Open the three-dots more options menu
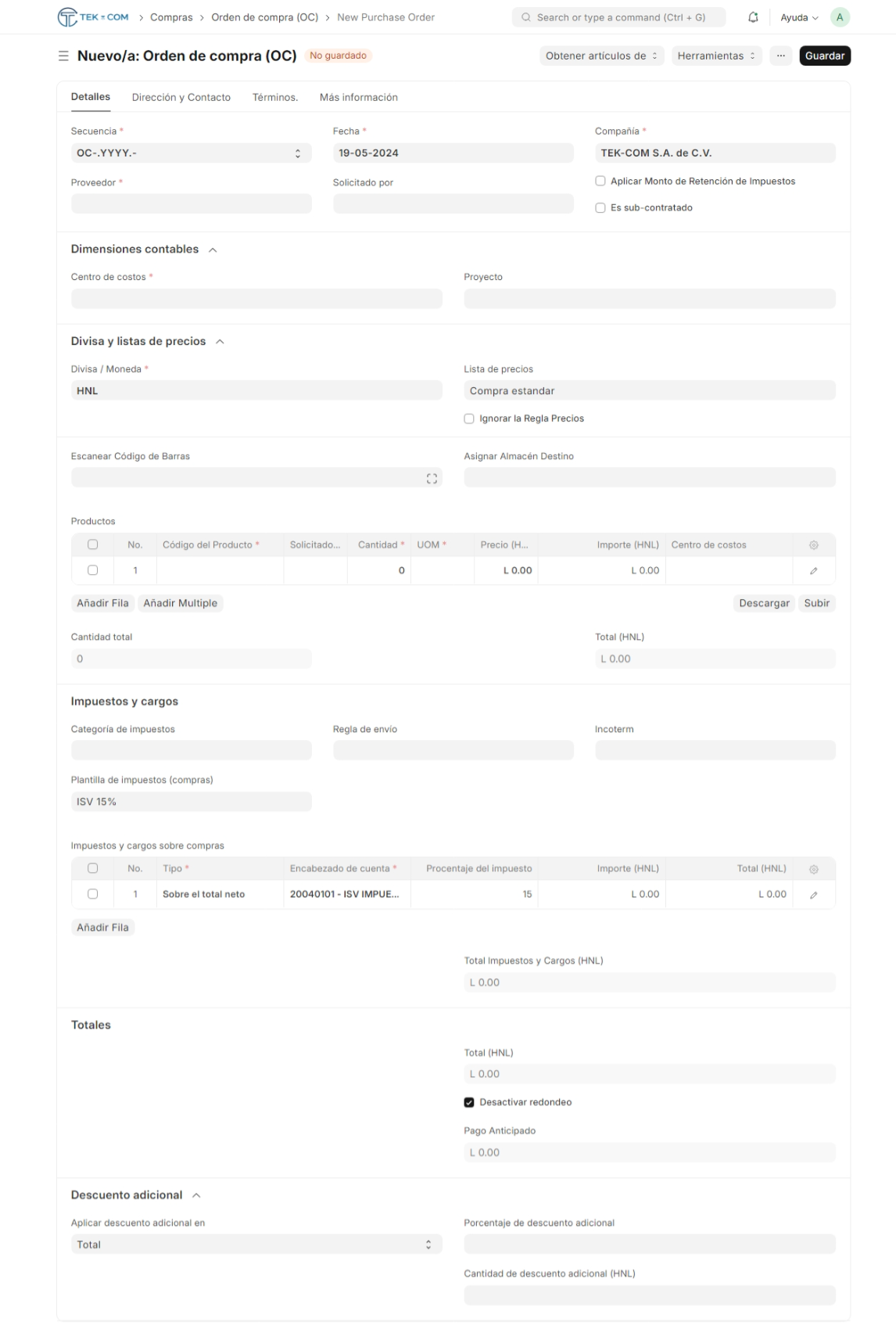Viewport: 896px width, 1336px height. pyautogui.click(x=780, y=56)
